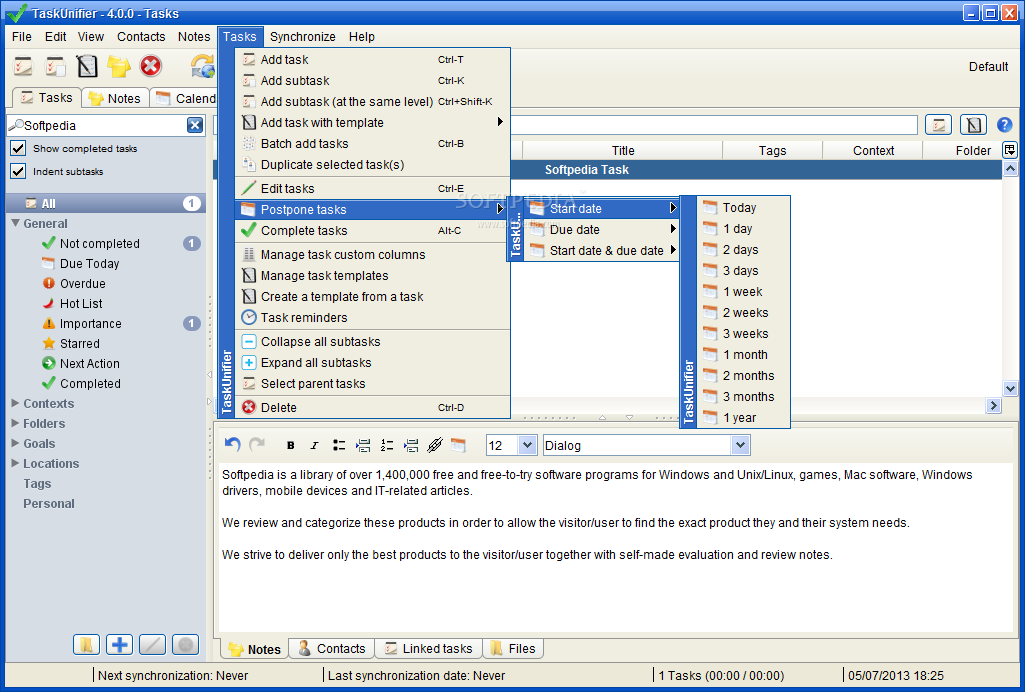The image size is (1025, 692).
Task: Switch to the Linked tasks tab
Action: point(429,648)
